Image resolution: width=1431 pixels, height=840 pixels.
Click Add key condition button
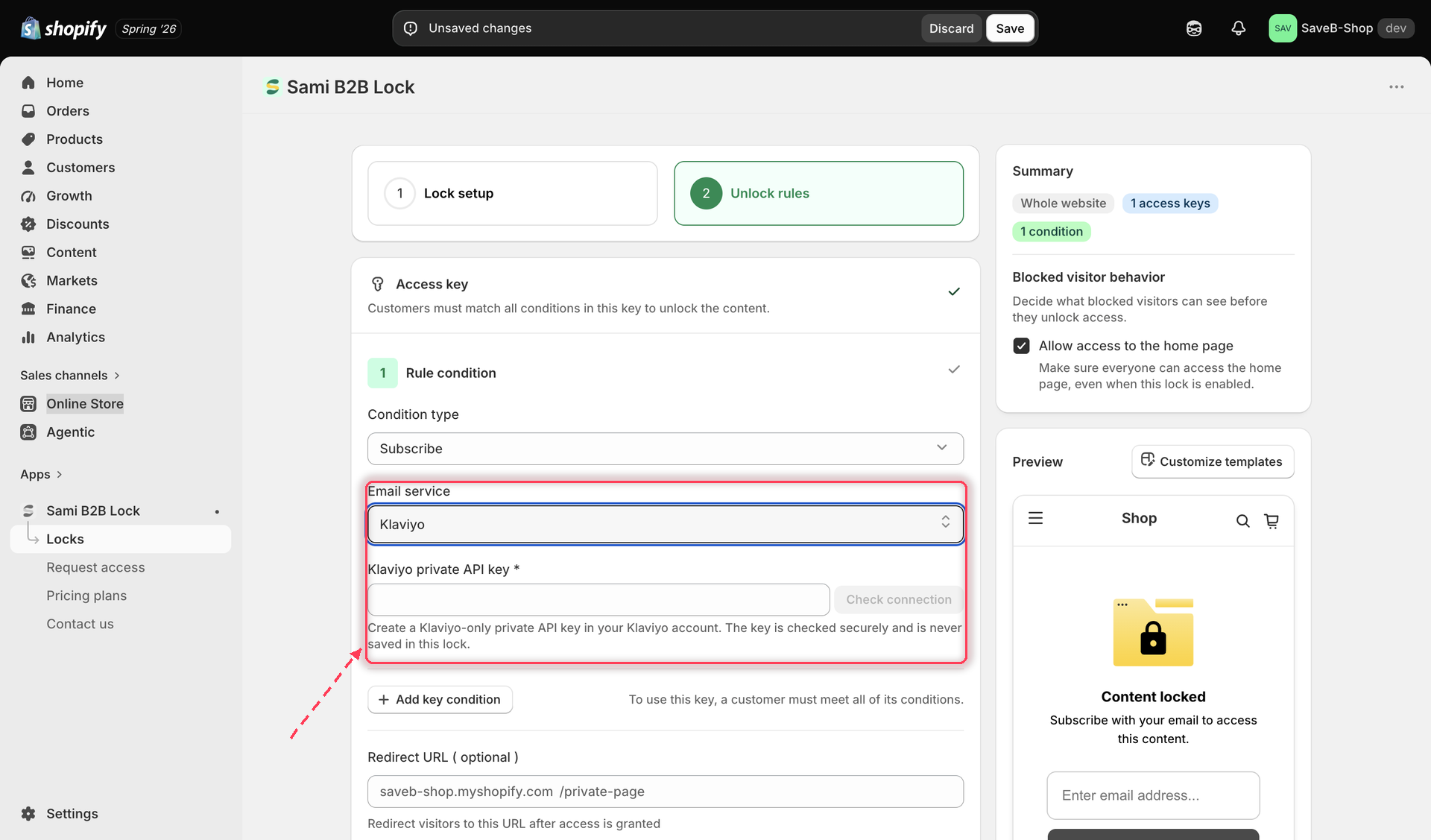coord(440,700)
